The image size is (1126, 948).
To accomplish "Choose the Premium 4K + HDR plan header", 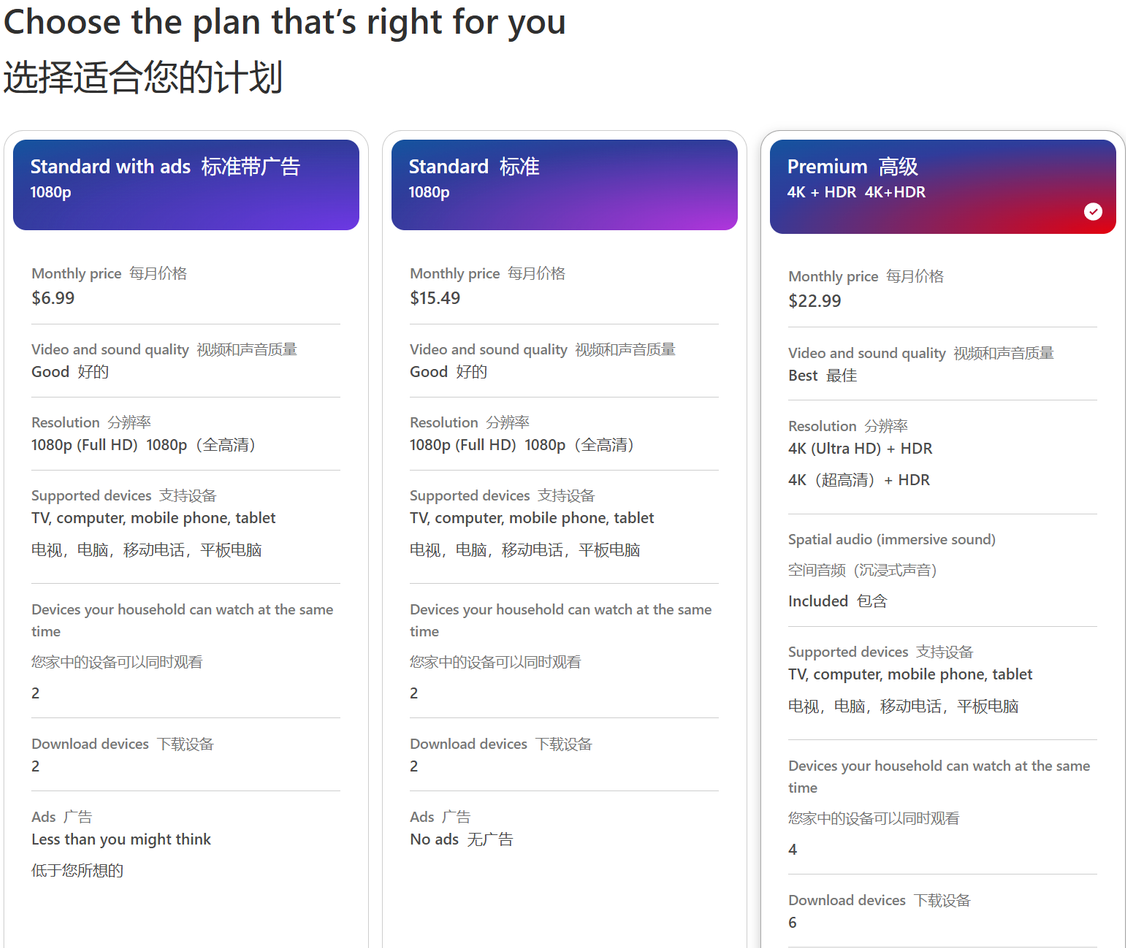I will pyautogui.click(x=942, y=187).
